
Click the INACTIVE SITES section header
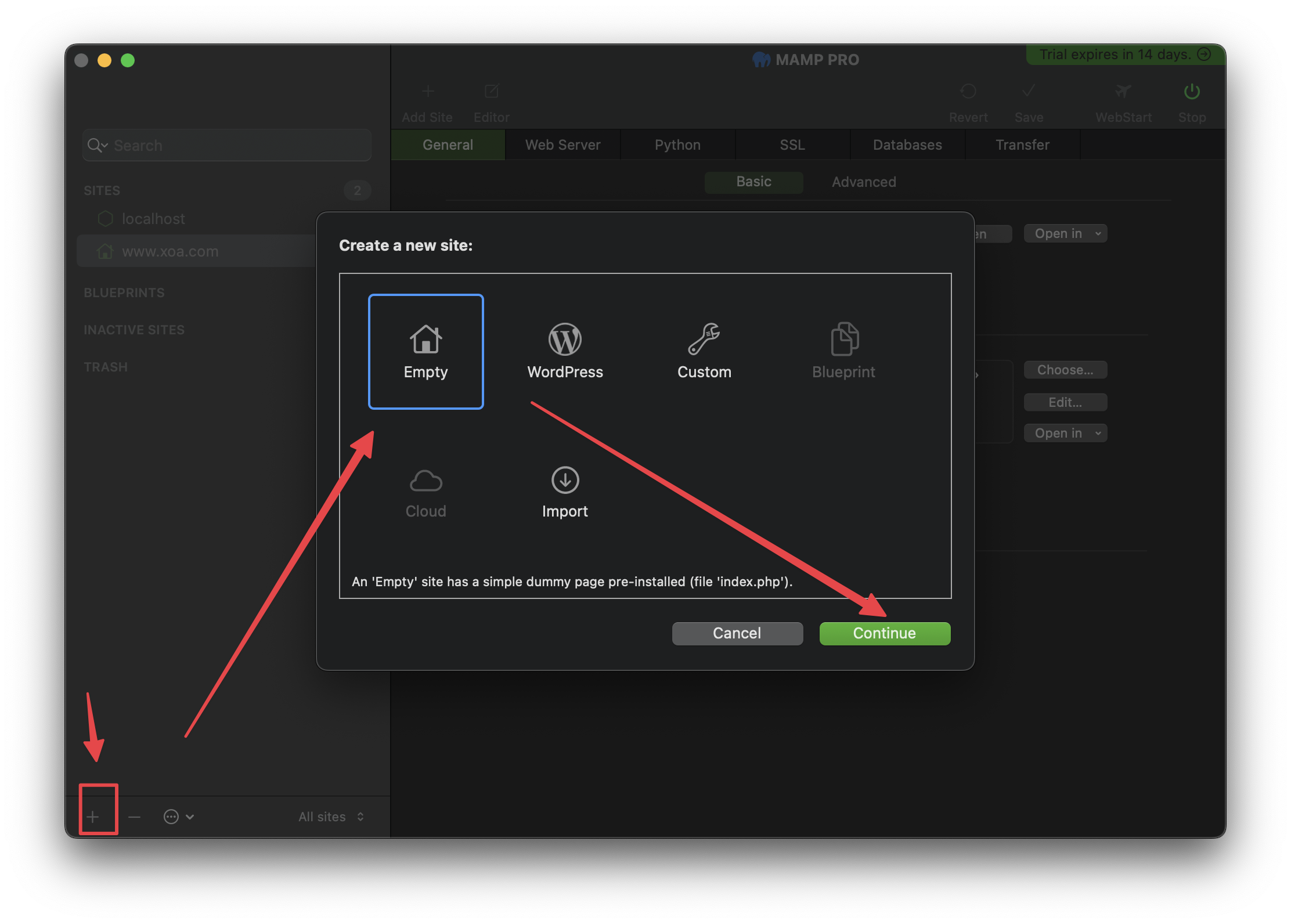coord(134,330)
